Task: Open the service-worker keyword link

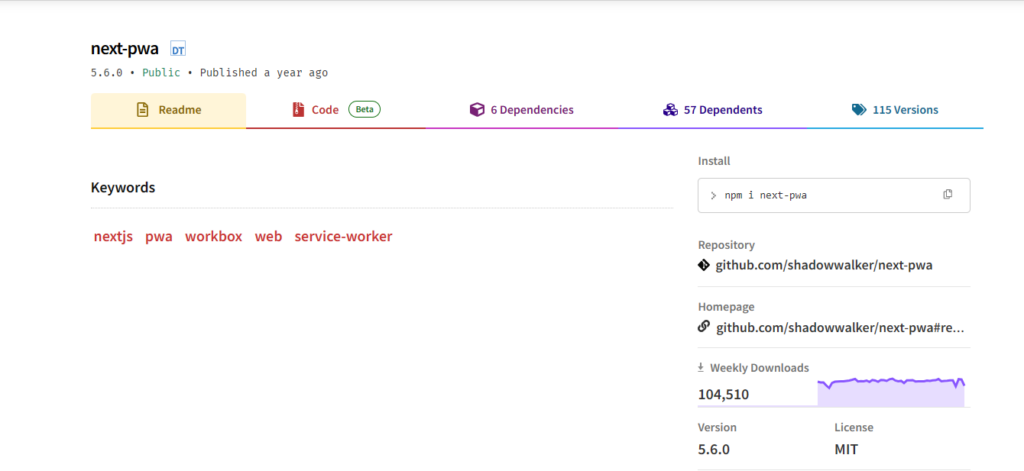Action: [x=344, y=236]
